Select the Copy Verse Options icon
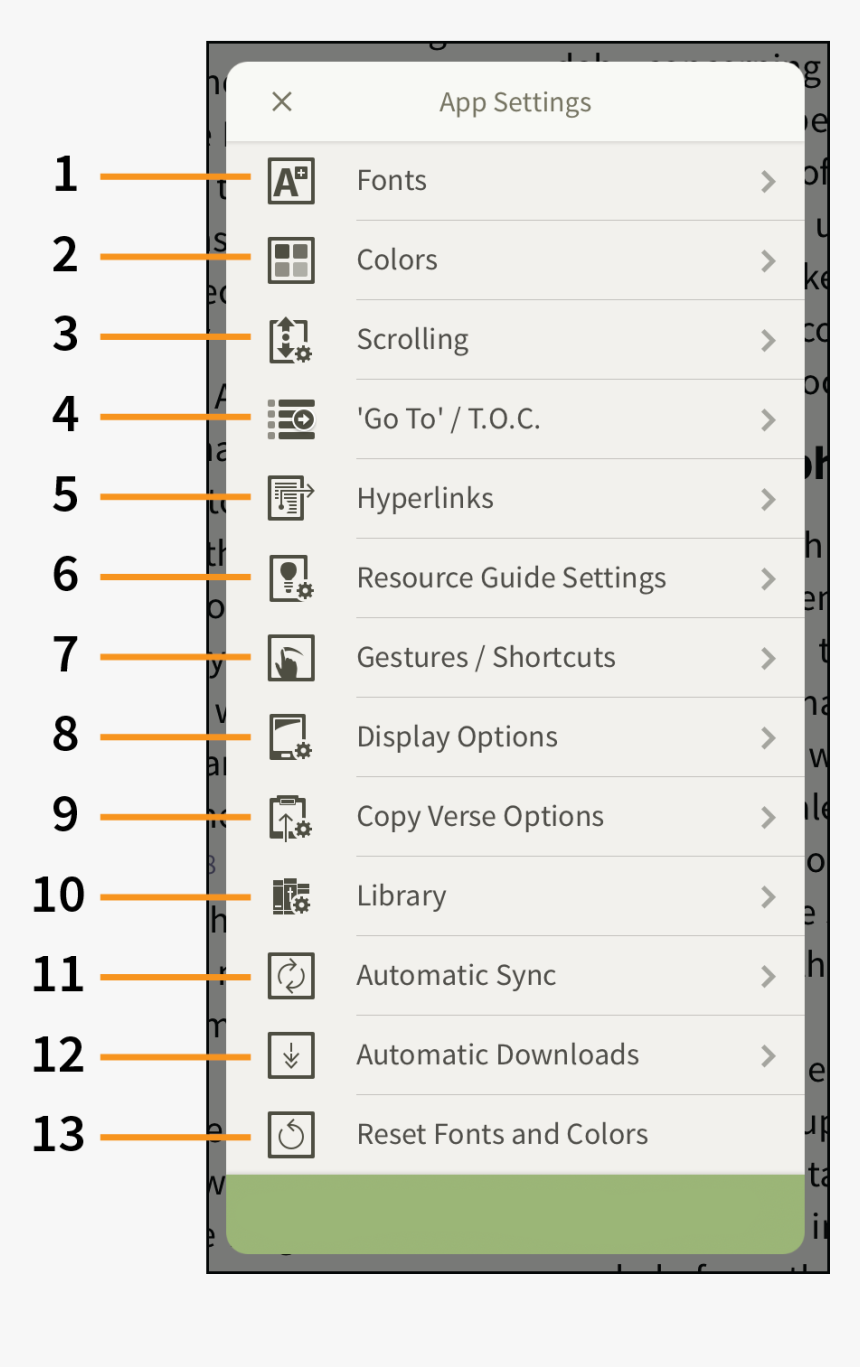Viewport: 860px width, 1367px height. click(290, 816)
